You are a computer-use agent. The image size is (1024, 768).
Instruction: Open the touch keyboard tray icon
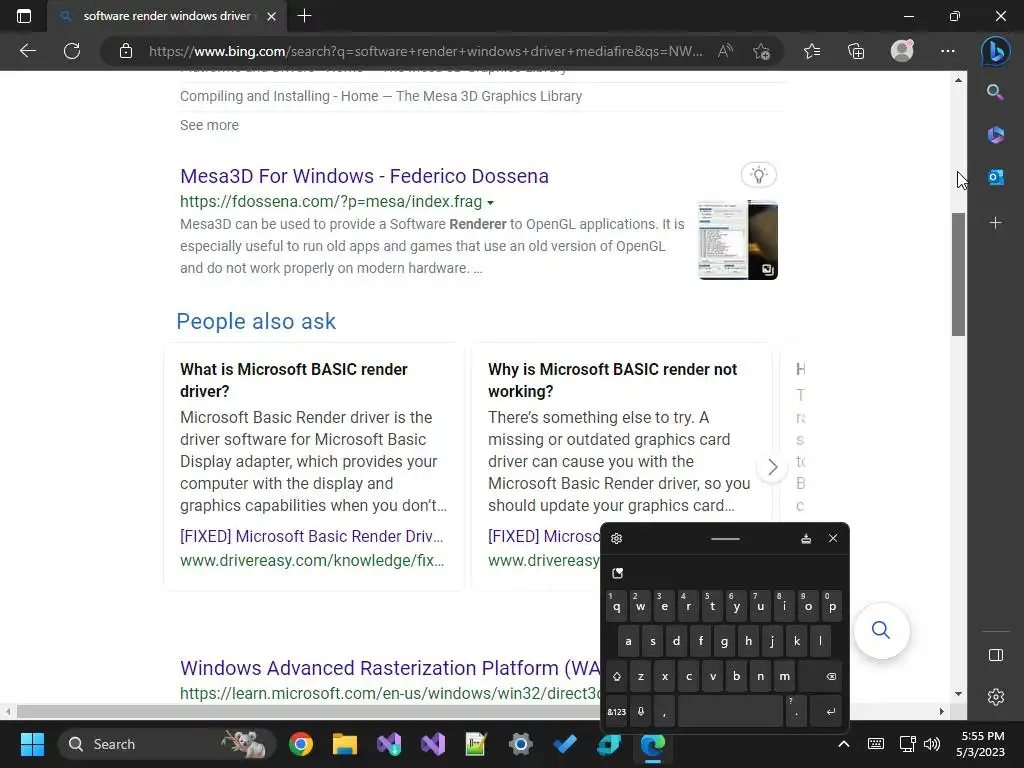(876, 744)
